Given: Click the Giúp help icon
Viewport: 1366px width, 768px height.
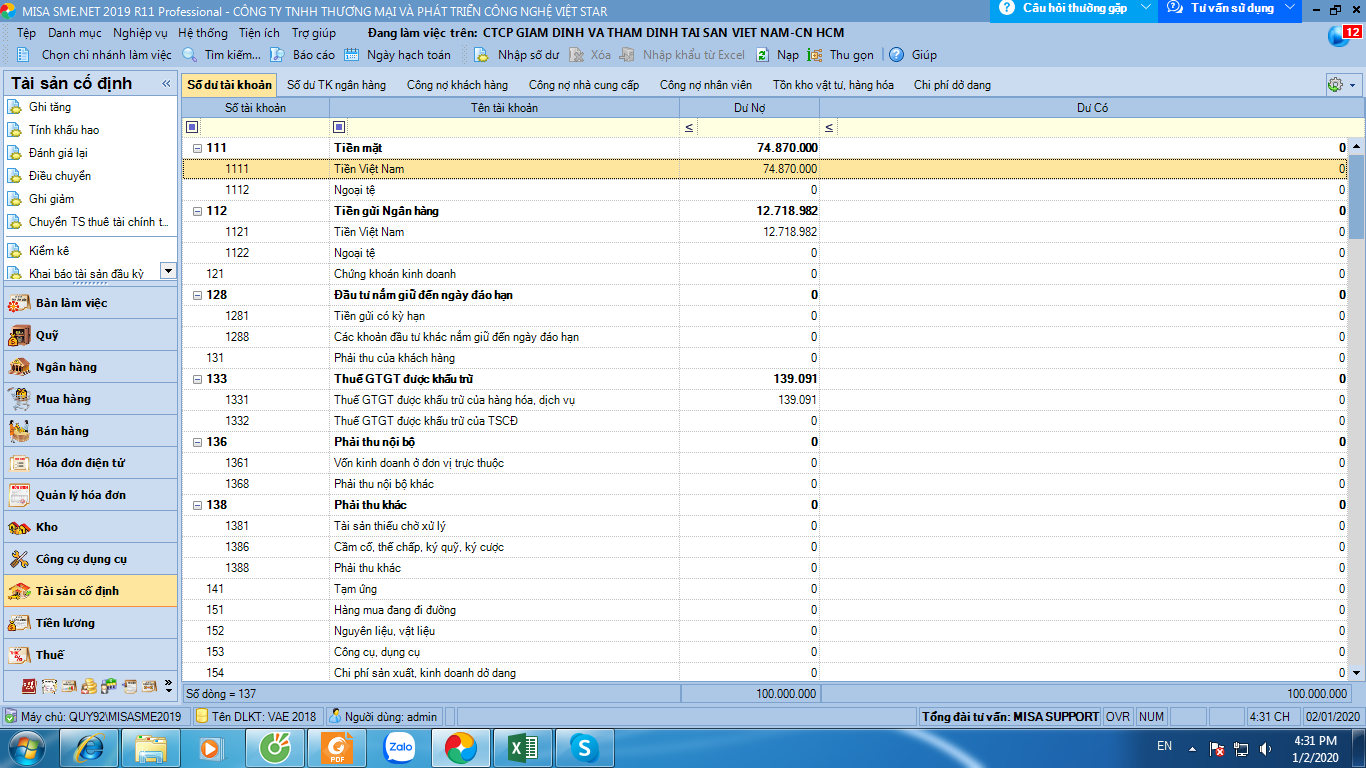Looking at the screenshot, I should tap(896, 55).
